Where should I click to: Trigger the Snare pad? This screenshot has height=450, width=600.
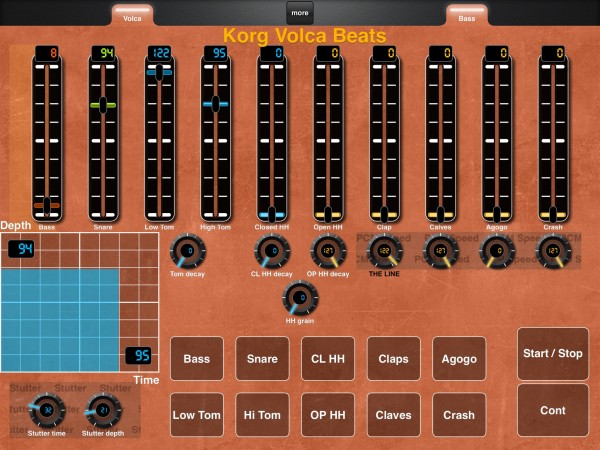pos(262,359)
